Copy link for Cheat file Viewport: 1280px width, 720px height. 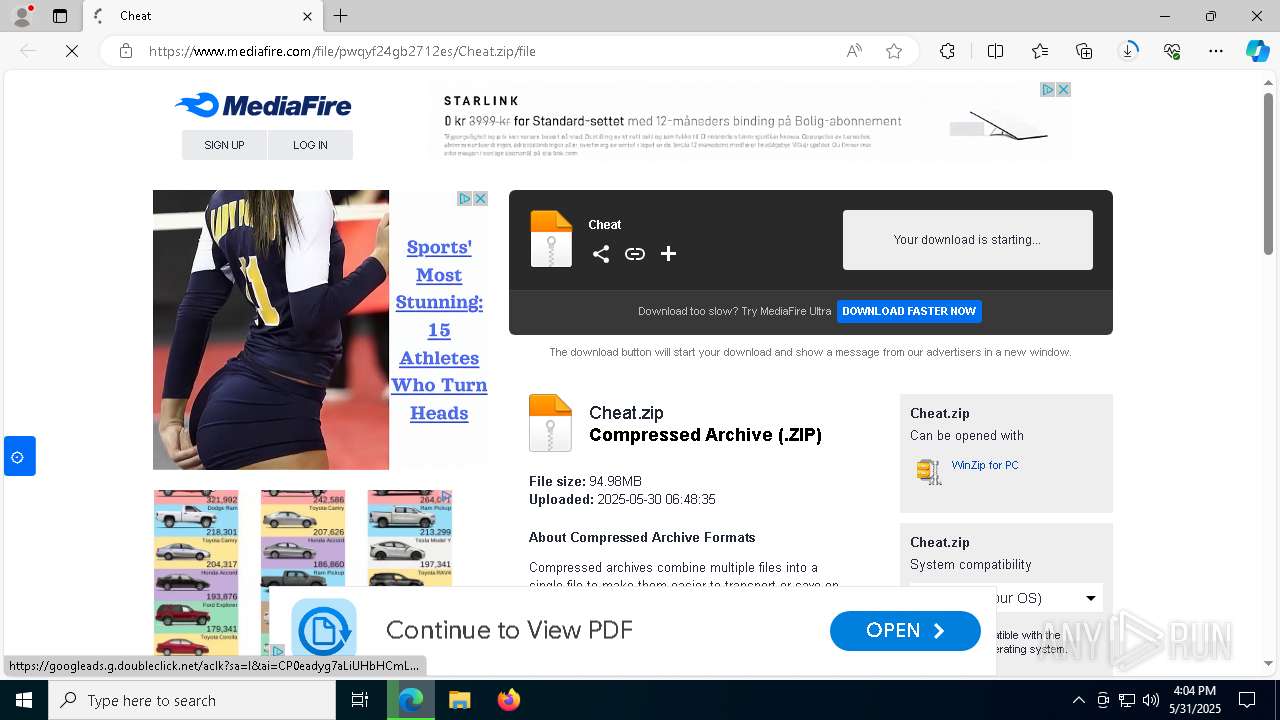[635, 254]
